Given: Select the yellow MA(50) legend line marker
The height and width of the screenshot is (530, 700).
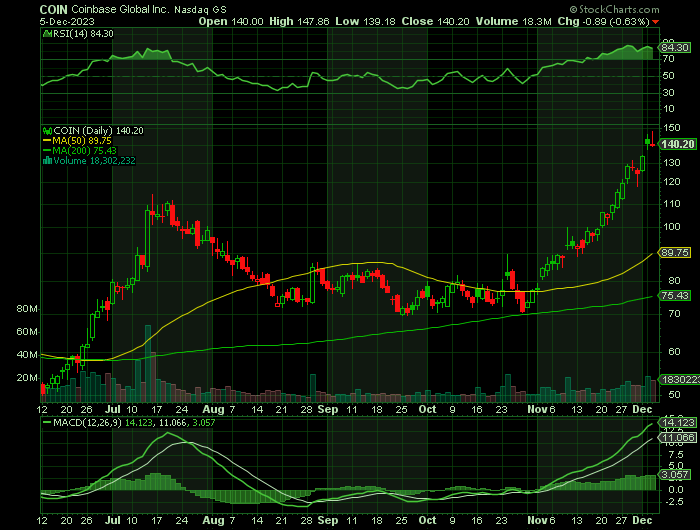Looking at the screenshot, I should (x=47, y=141).
